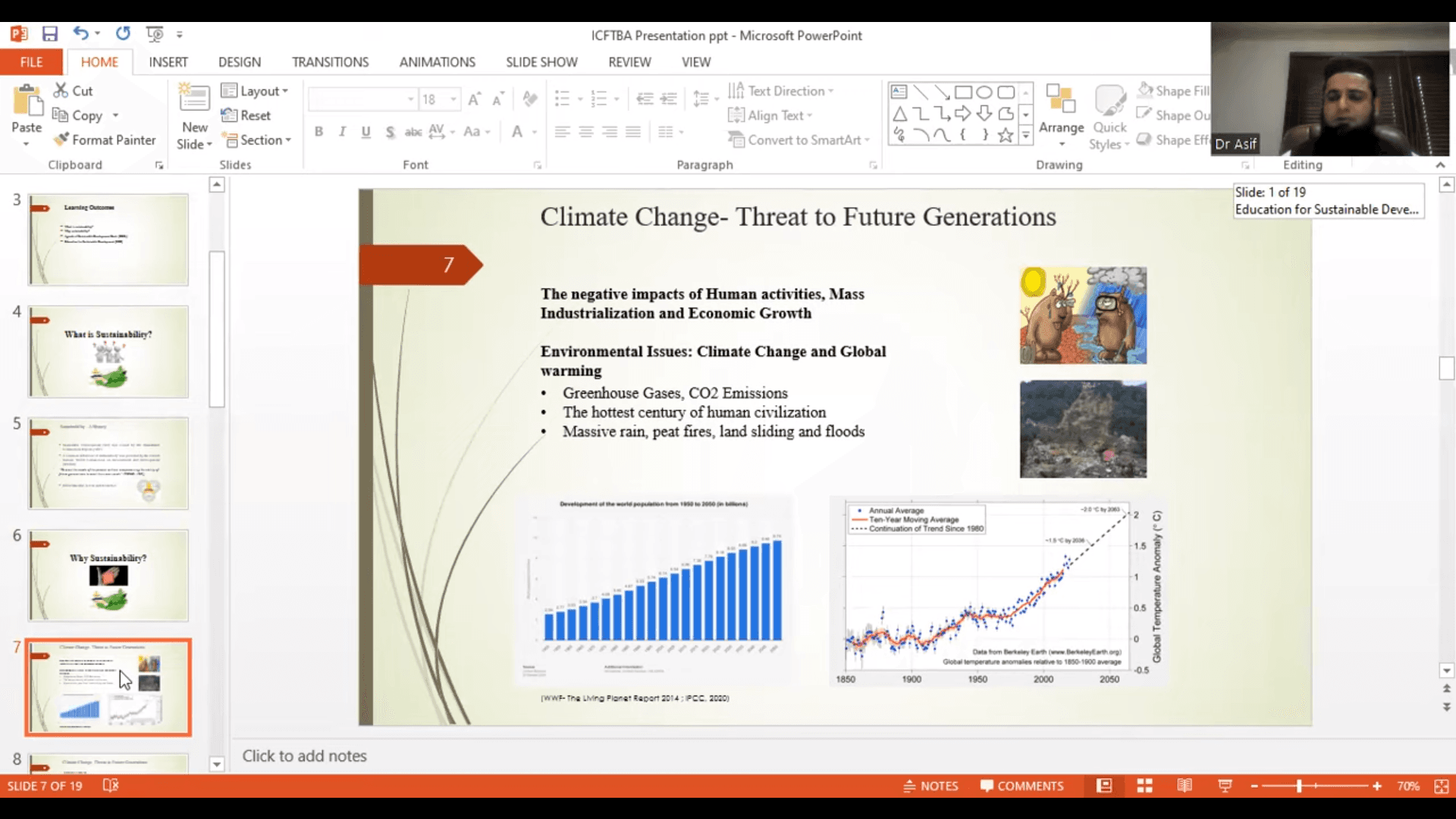The width and height of the screenshot is (1456, 819).
Task: Click the Copy command
Action: pyautogui.click(x=79, y=115)
